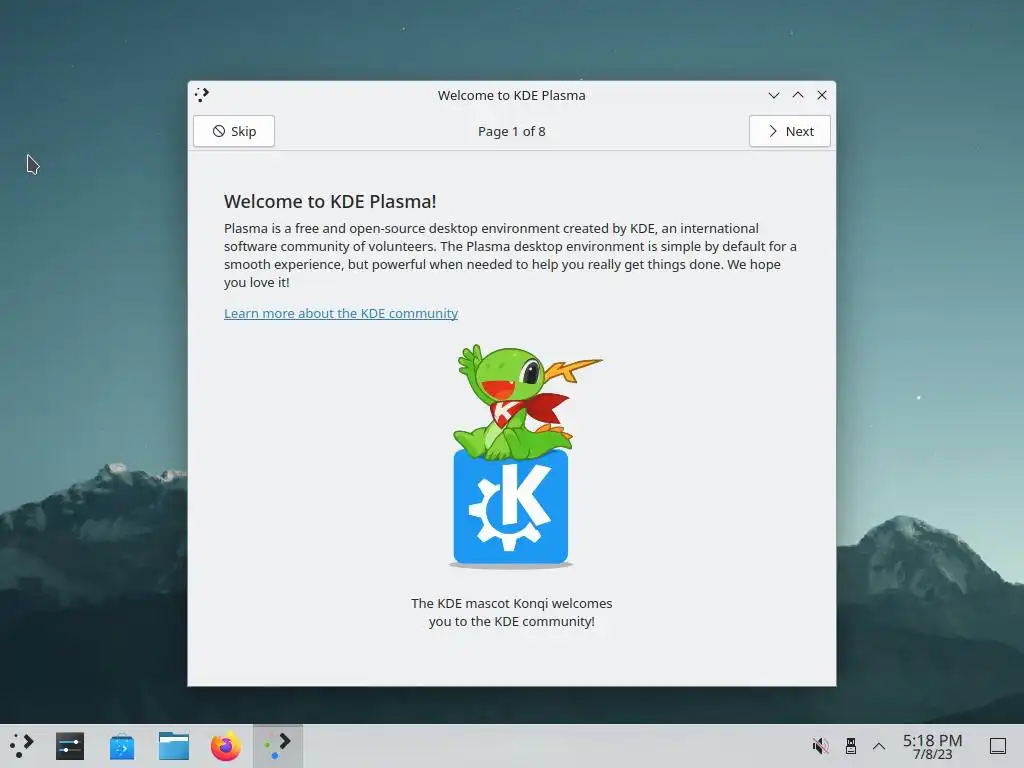The image size is (1024, 768).
Task: Launch Firefox from the taskbar
Action: (x=225, y=746)
